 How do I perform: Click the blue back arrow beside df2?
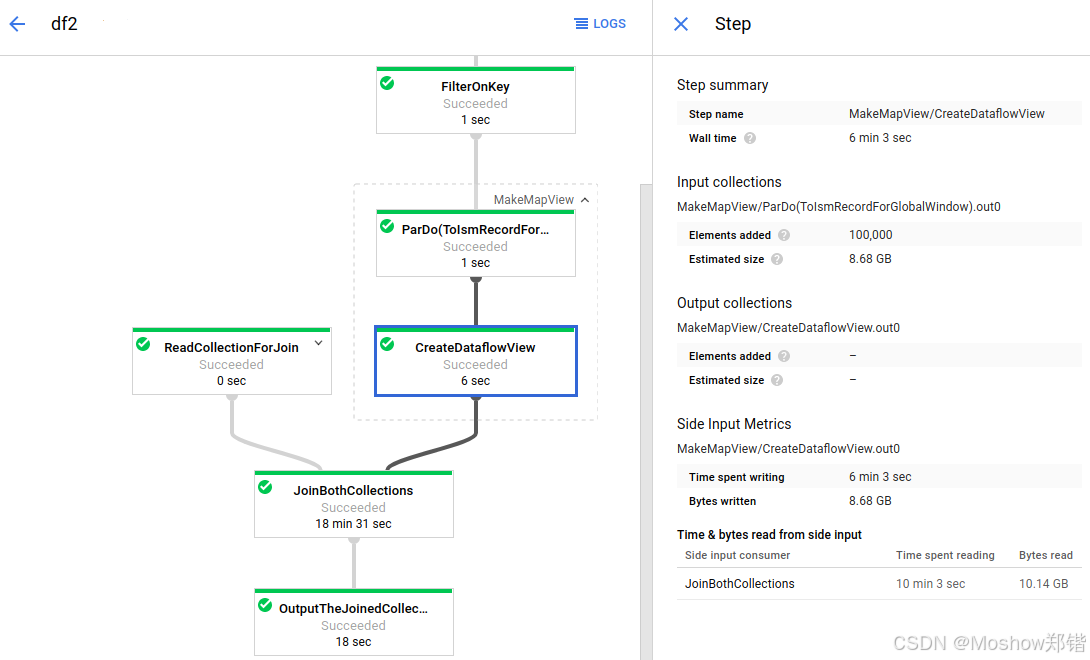(x=16, y=24)
